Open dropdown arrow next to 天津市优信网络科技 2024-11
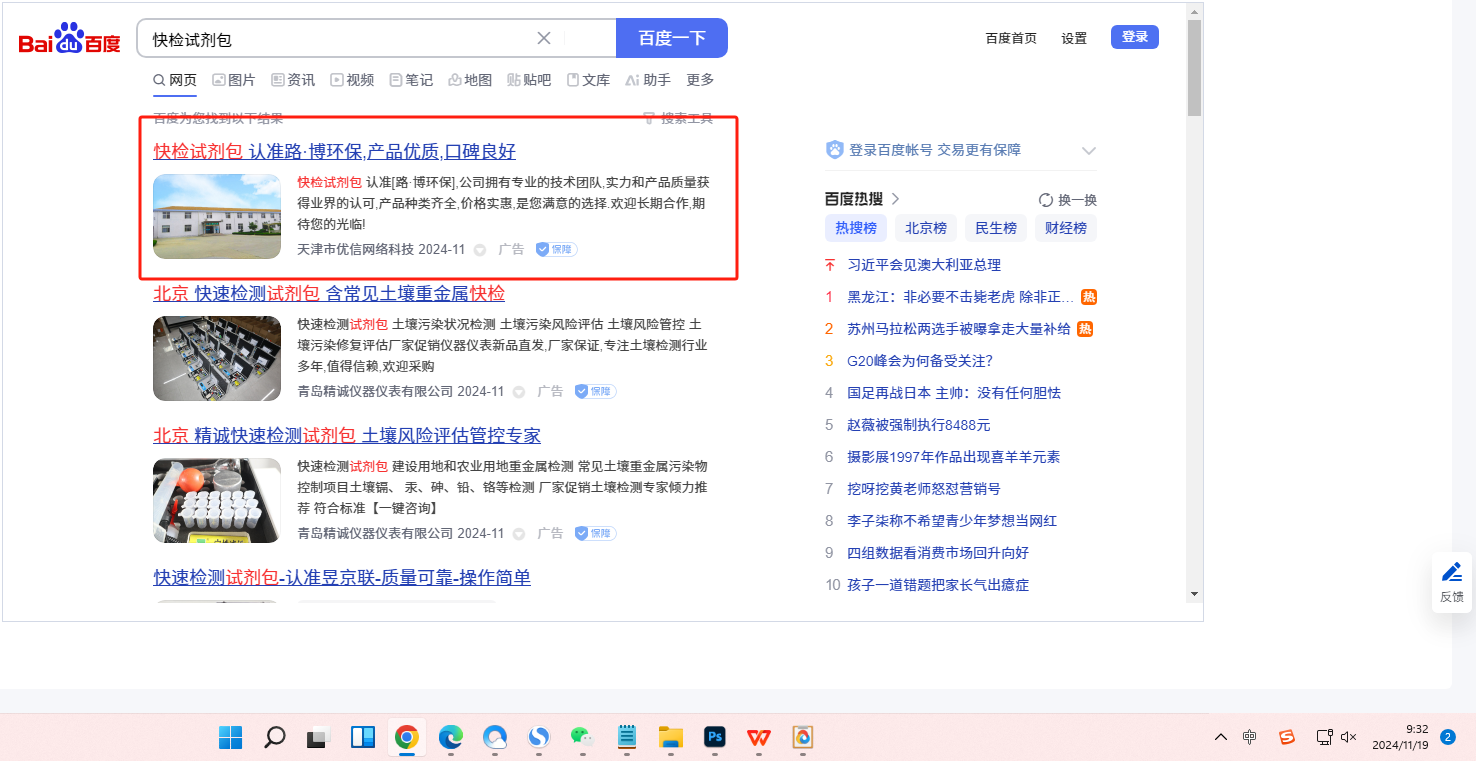 [480, 249]
